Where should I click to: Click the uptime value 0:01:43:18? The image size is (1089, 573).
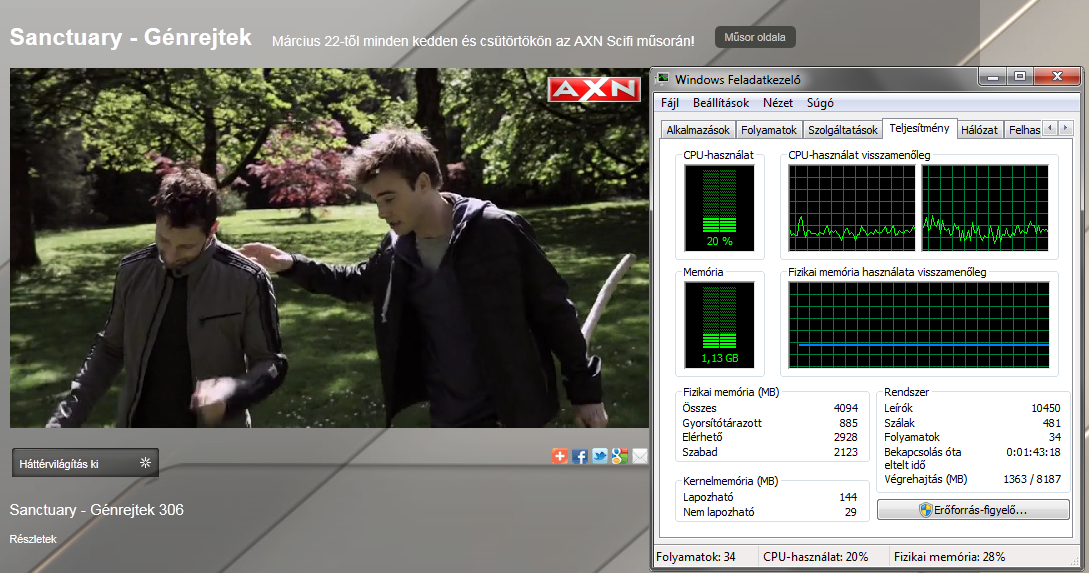[1033, 452]
